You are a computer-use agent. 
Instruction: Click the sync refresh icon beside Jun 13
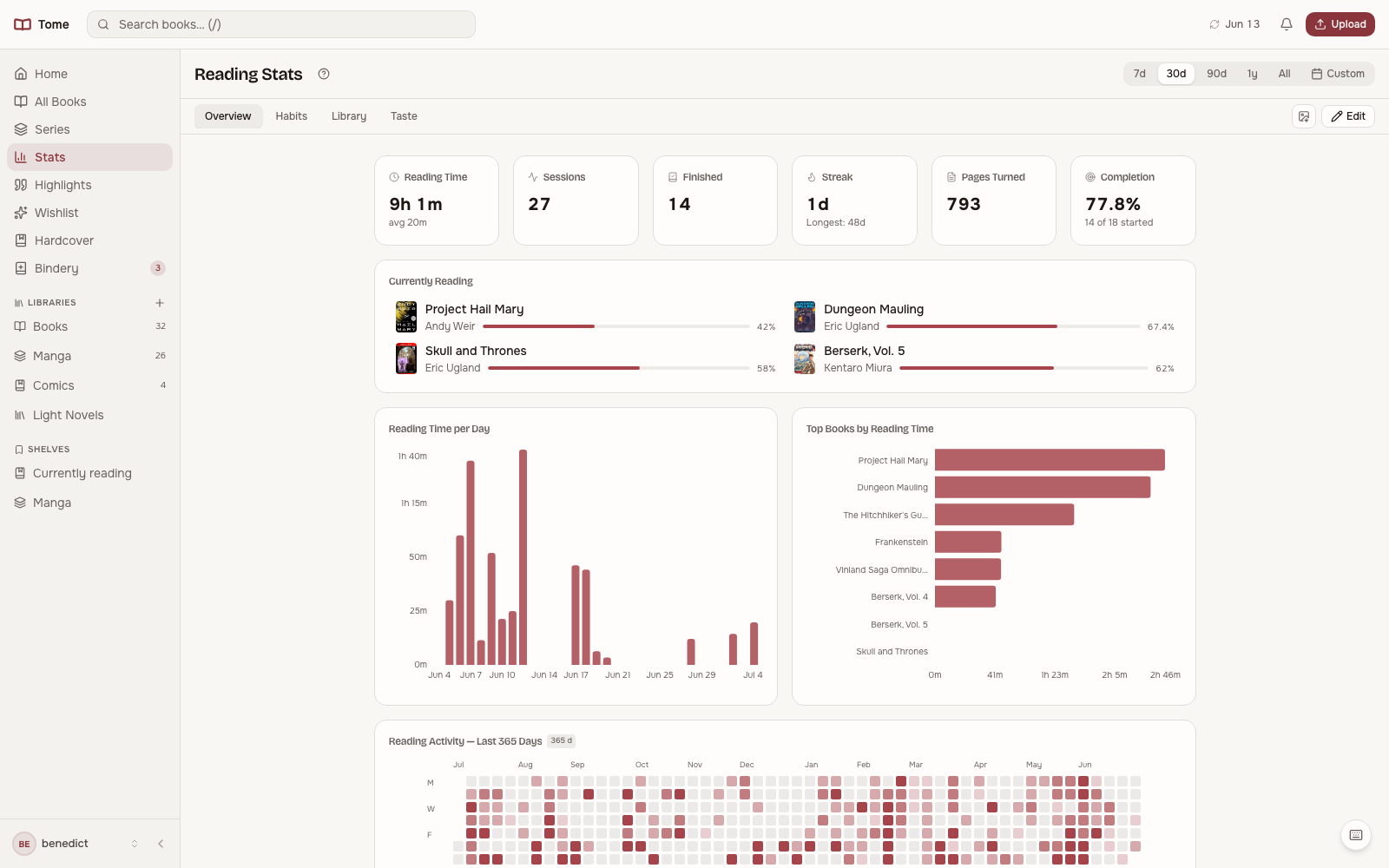1215,24
